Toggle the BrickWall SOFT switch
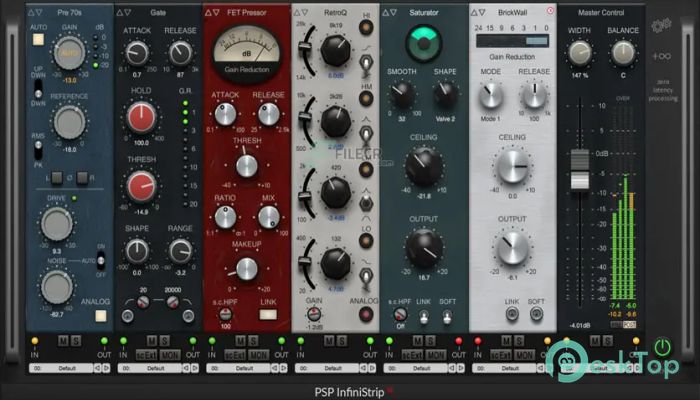Screen dimensions: 700x400 tap(536, 314)
